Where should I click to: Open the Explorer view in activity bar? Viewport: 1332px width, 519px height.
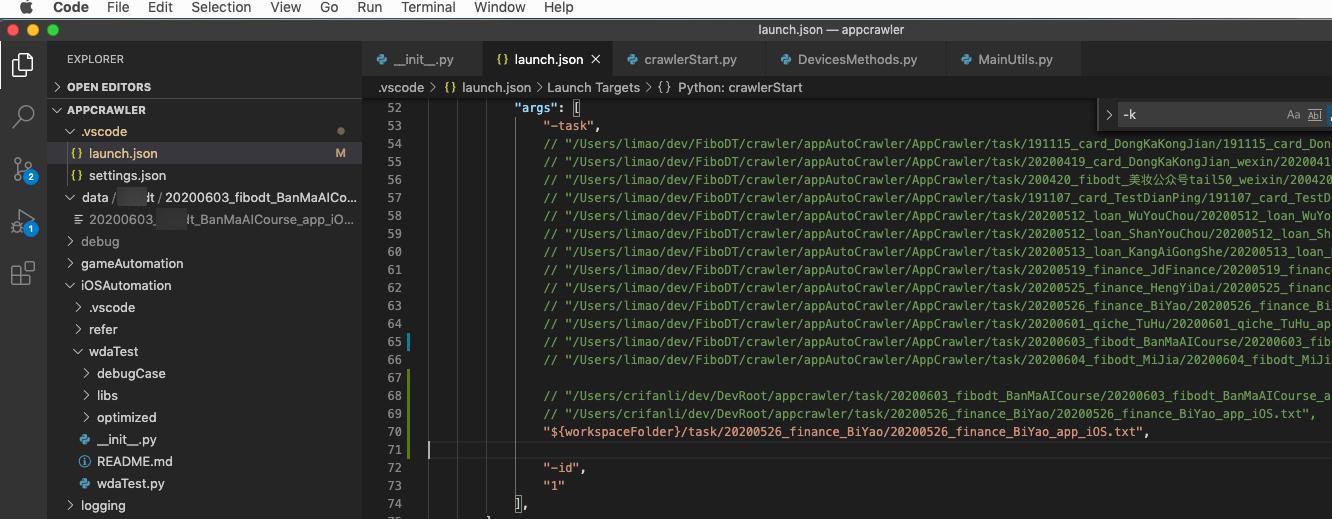click(23, 66)
